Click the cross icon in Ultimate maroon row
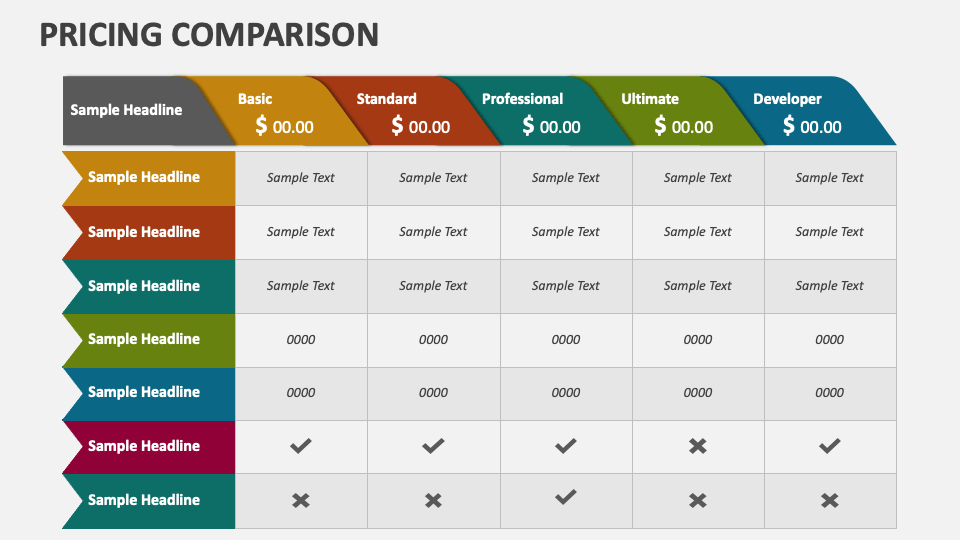960x540 pixels. [x=697, y=446]
